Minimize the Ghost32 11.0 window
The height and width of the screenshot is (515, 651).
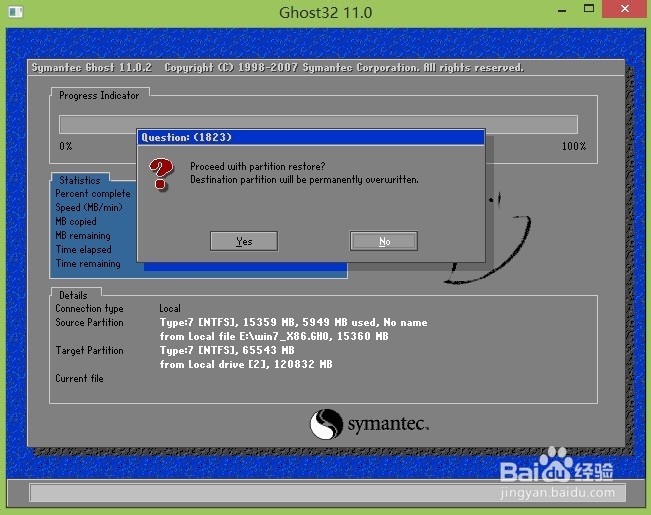[562, 10]
